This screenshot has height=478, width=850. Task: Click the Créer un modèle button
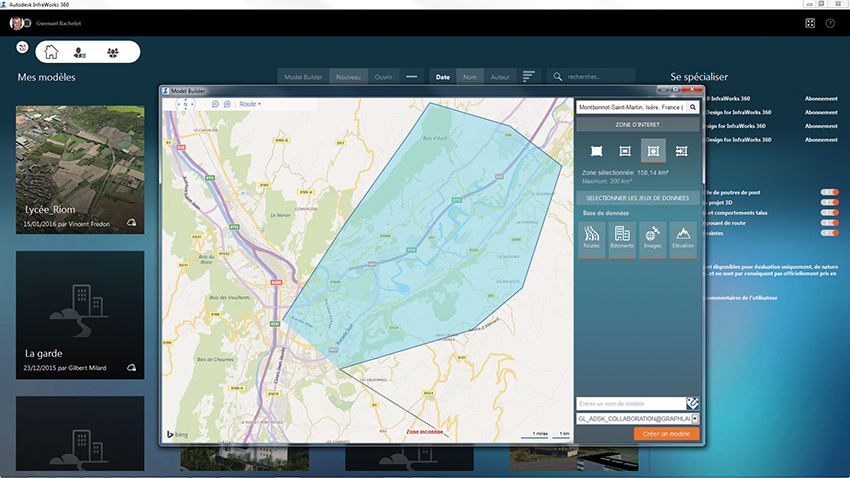pos(666,434)
